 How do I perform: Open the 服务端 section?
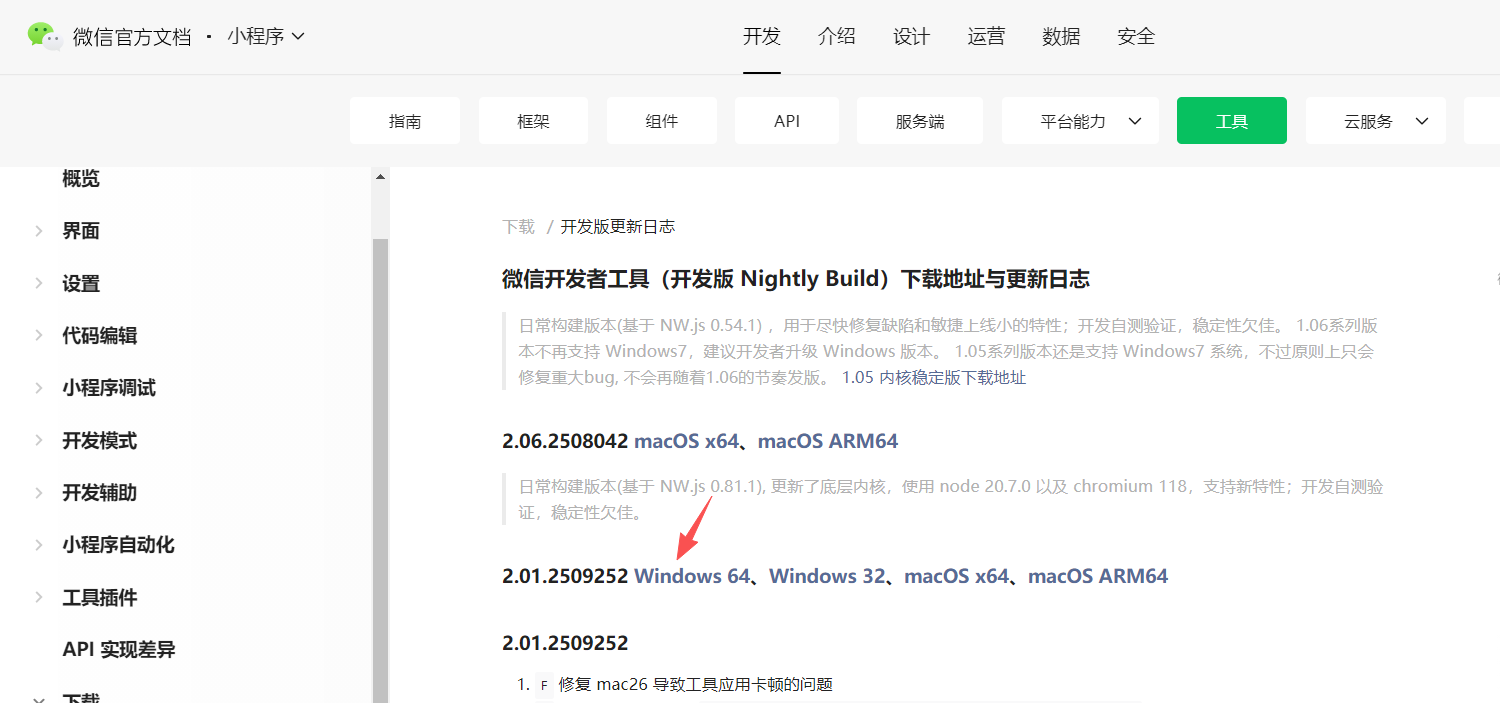(920, 121)
